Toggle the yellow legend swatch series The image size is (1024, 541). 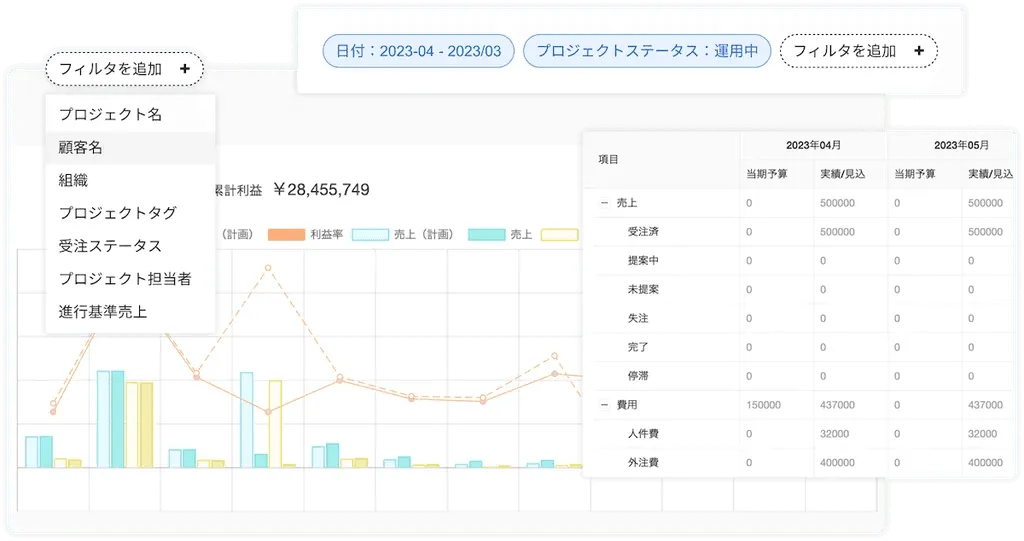coord(560,235)
